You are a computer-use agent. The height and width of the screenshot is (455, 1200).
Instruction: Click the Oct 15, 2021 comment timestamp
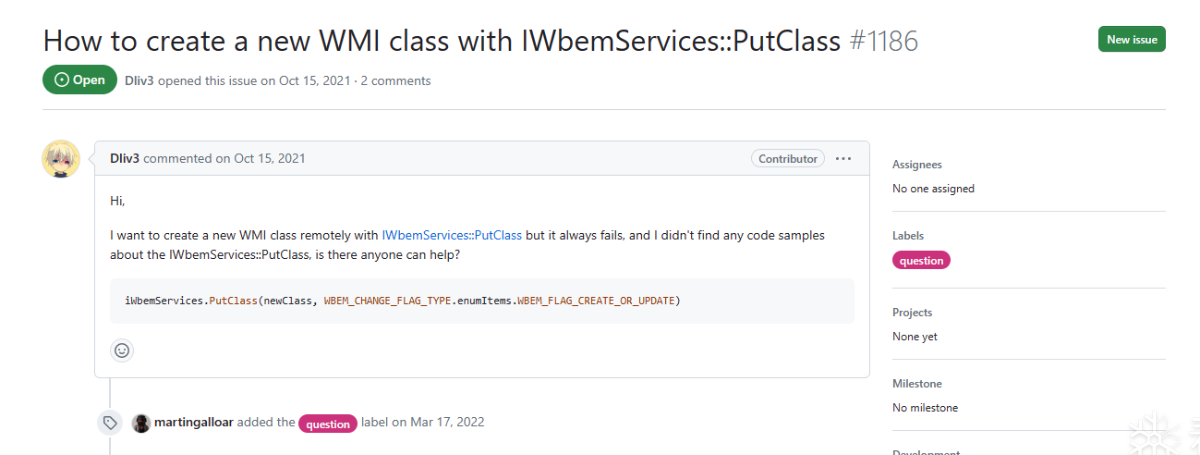point(270,158)
